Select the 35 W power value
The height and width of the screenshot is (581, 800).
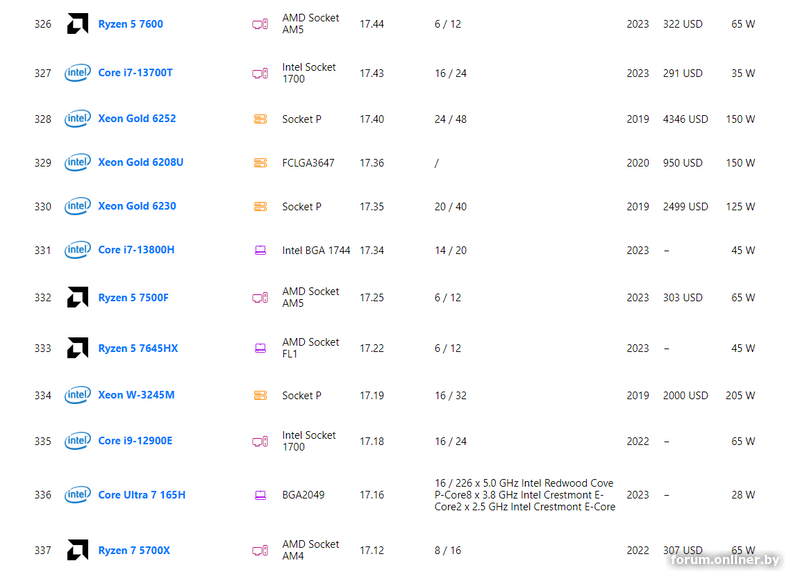[x=743, y=73]
